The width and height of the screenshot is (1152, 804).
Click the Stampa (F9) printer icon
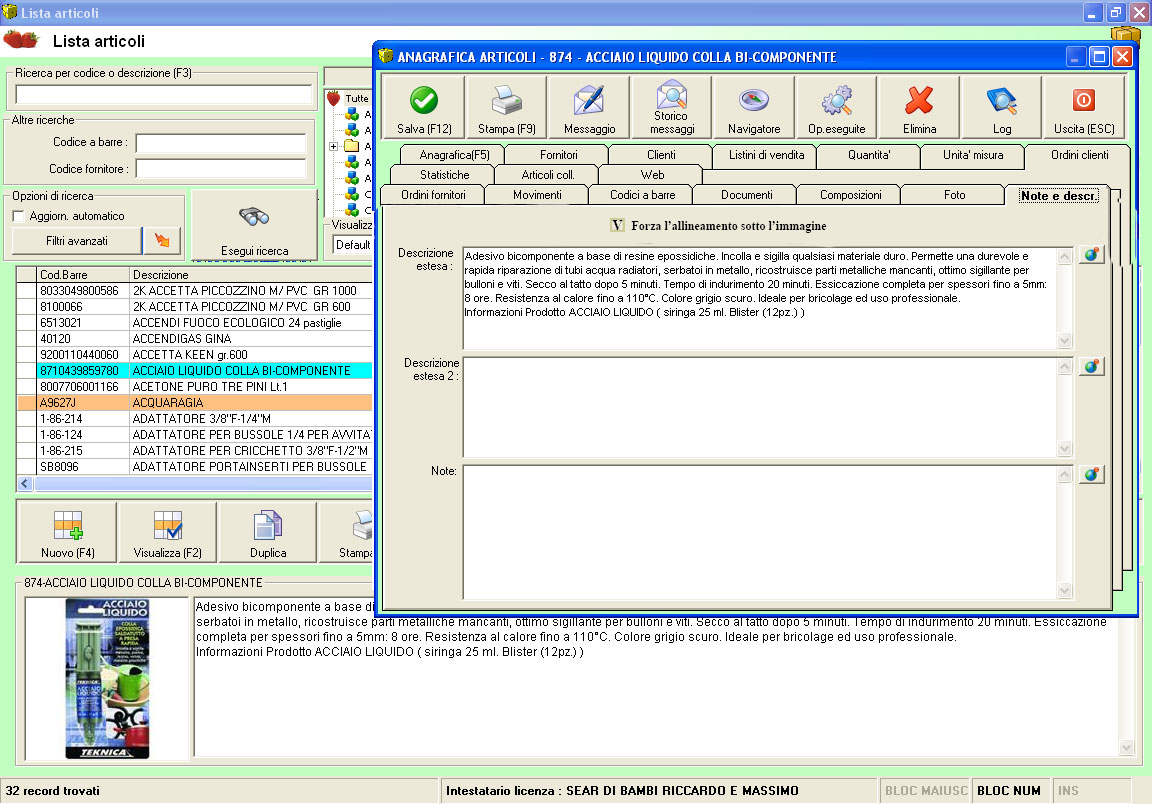(507, 100)
